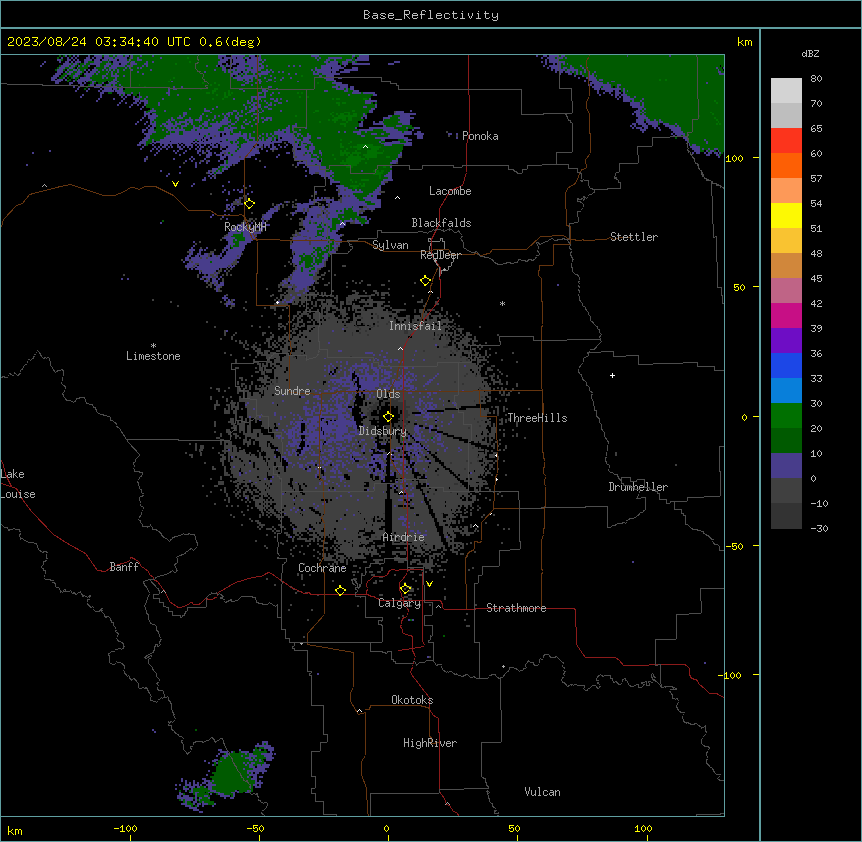The height and width of the screenshot is (842, 862).
Task: Click the Okotoks label
Action: tap(412, 700)
